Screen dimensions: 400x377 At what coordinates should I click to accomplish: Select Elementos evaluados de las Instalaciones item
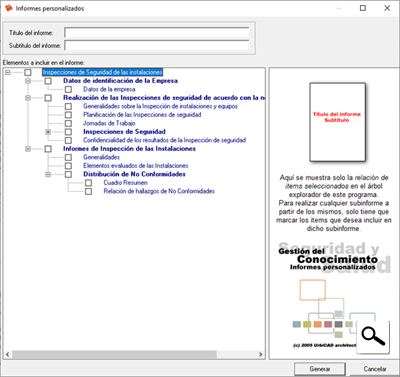[136, 166]
